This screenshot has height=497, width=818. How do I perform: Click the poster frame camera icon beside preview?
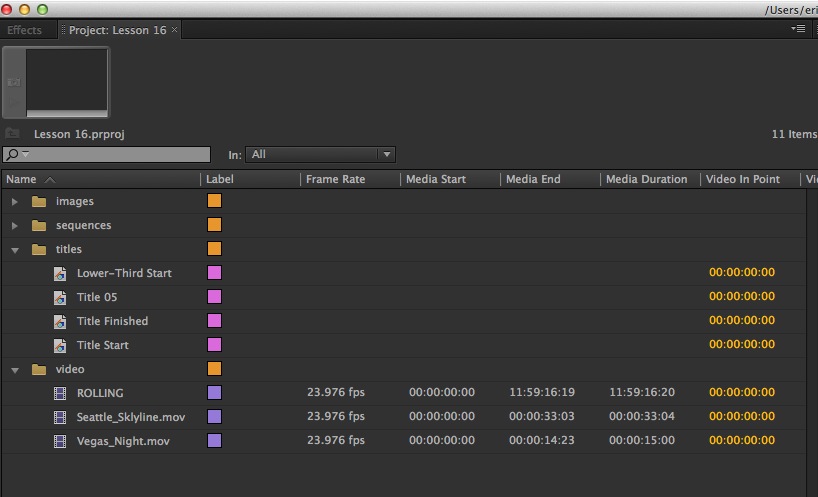(x=14, y=82)
